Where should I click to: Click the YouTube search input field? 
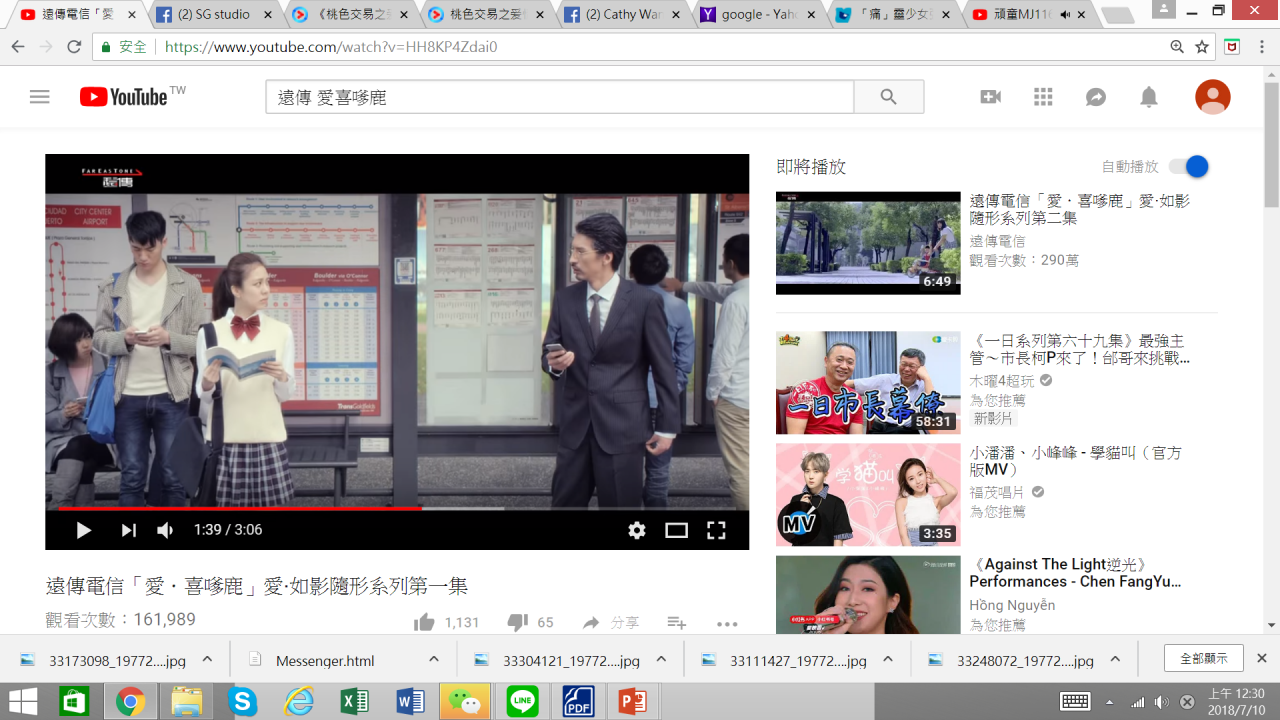(560, 97)
